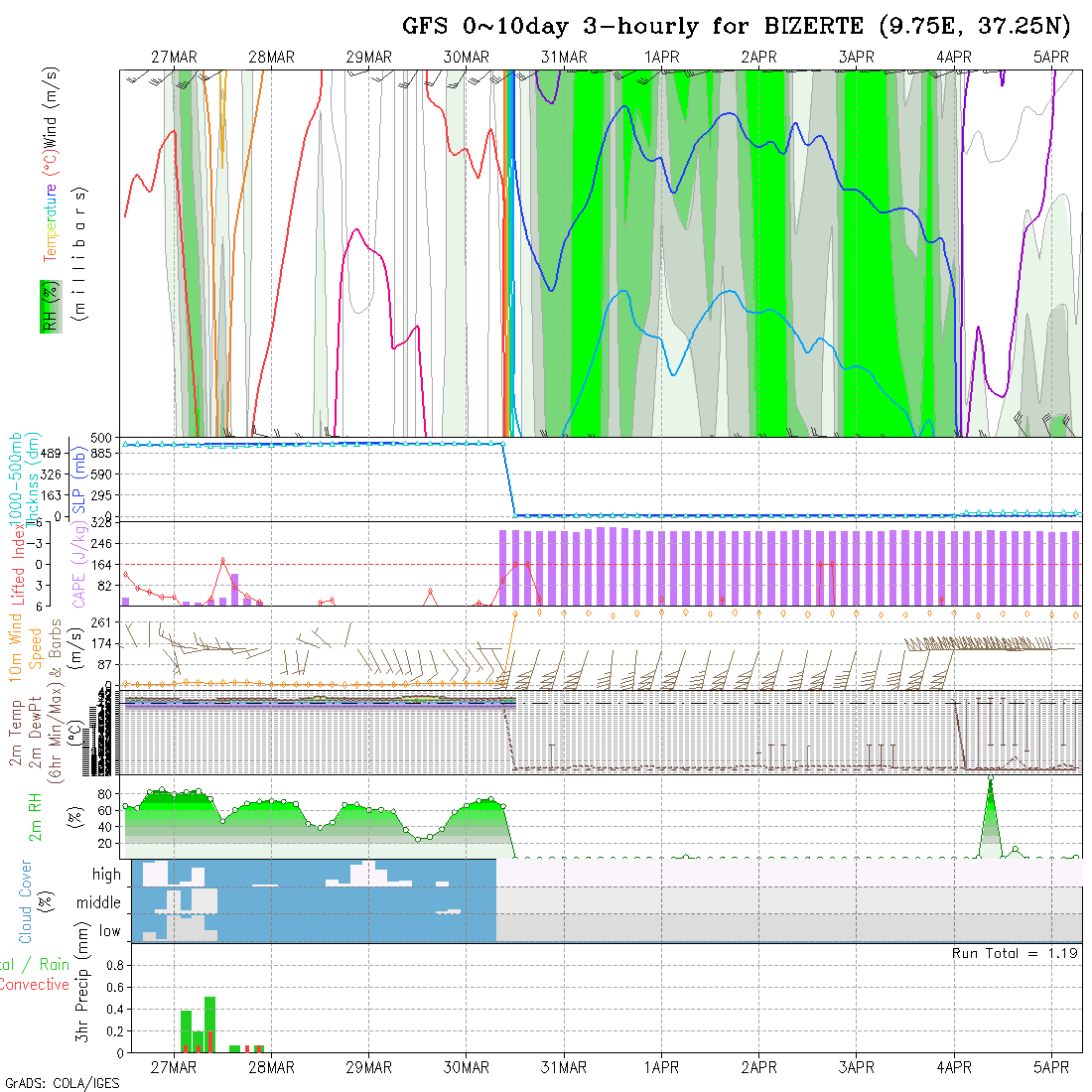
Task: Click the 2m RH axis label
Action: pyautogui.click(x=36, y=816)
